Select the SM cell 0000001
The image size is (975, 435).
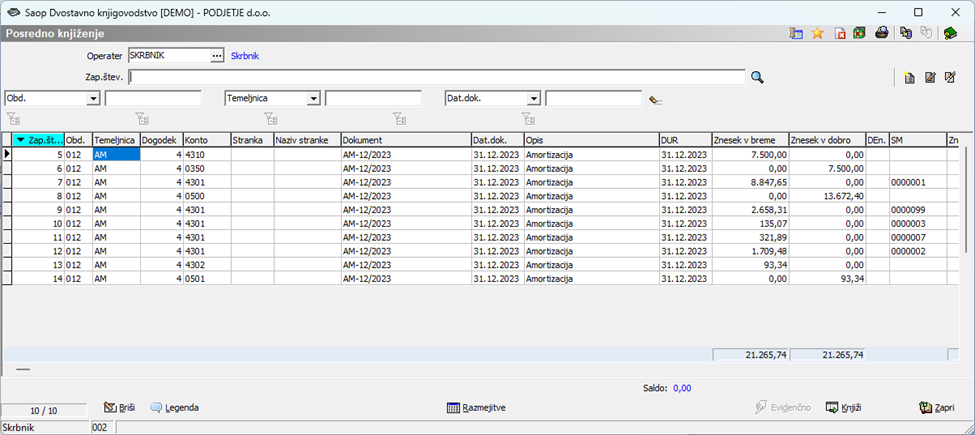pos(917,182)
